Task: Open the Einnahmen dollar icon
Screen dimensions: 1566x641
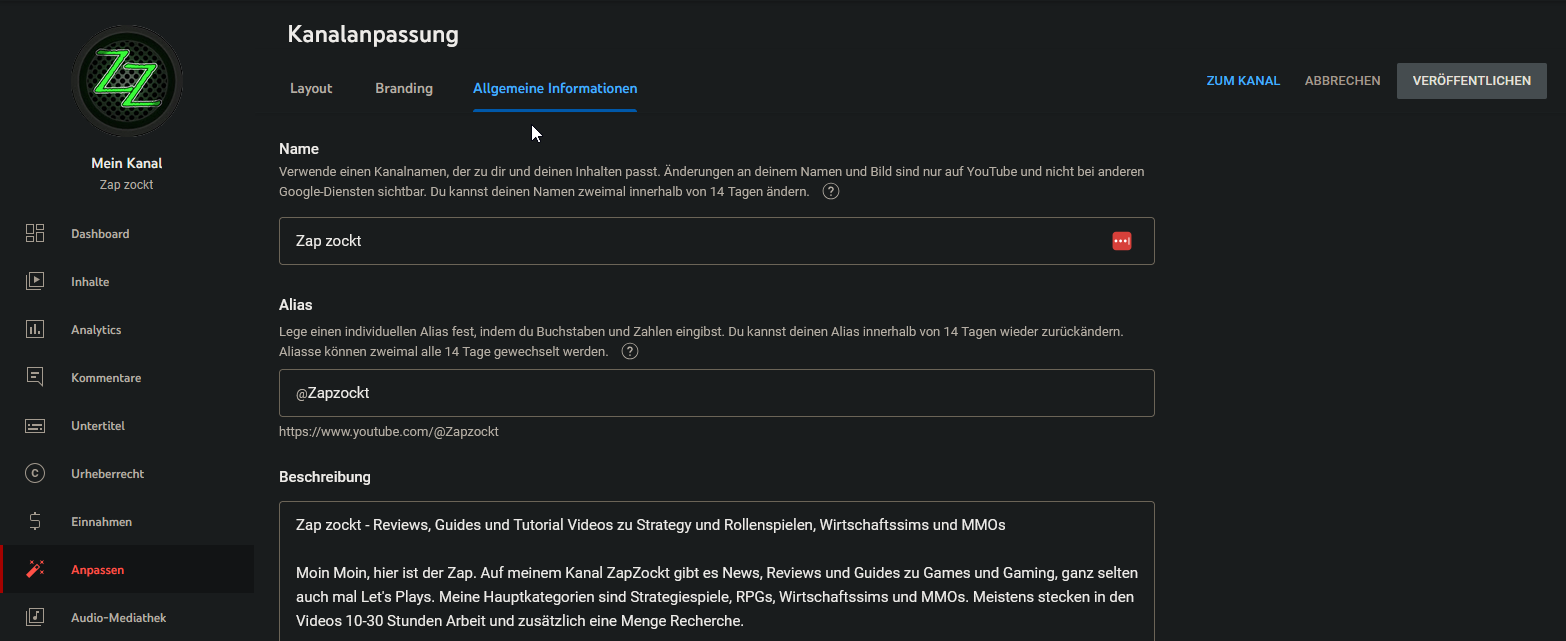Action: coord(35,521)
